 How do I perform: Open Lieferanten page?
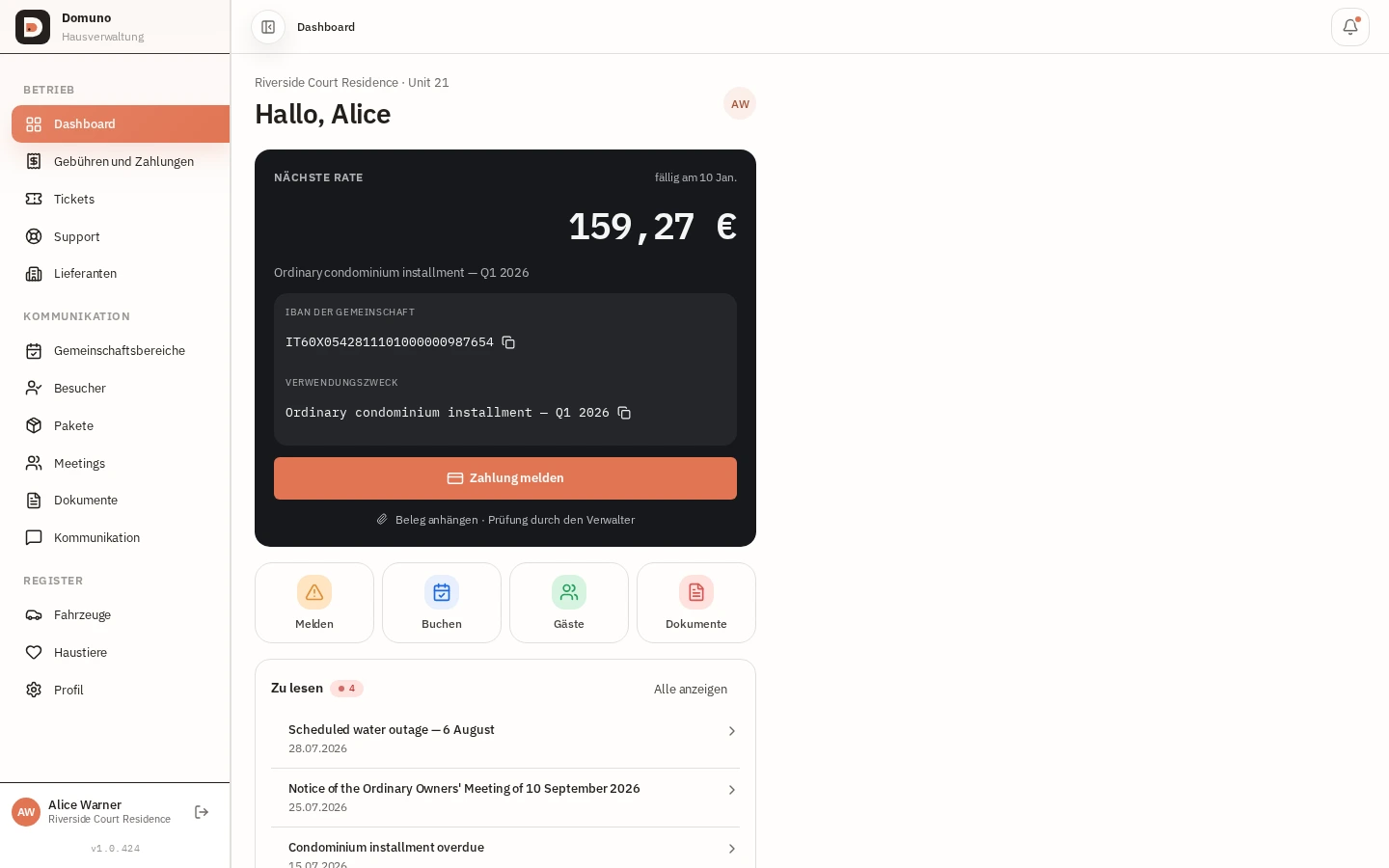point(121,274)
